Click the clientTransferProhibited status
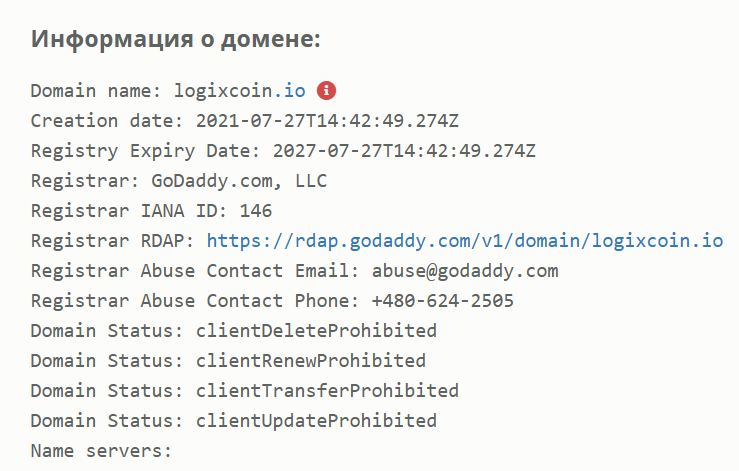Screen dimensions: 739x471 click(x=327, y=391)
